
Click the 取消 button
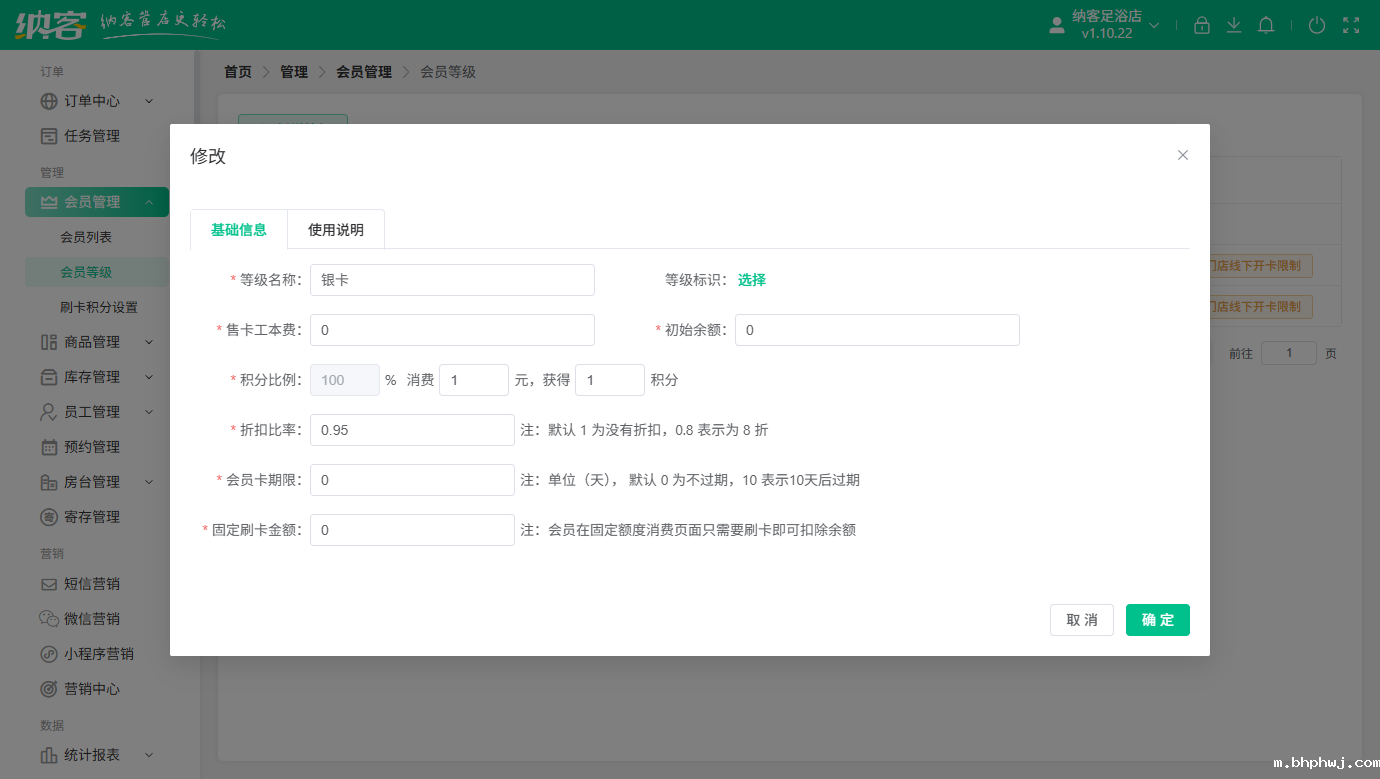point(1082,620)
